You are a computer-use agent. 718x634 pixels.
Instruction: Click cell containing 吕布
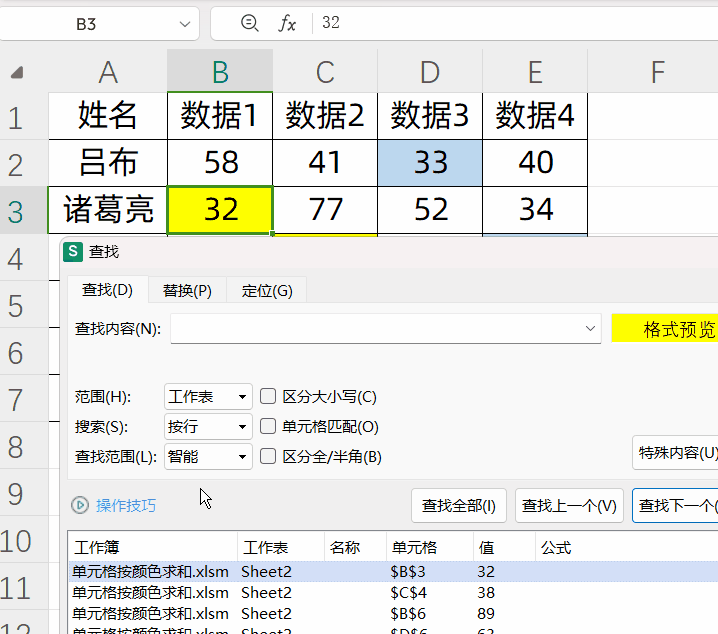click(x=108, y=163)
